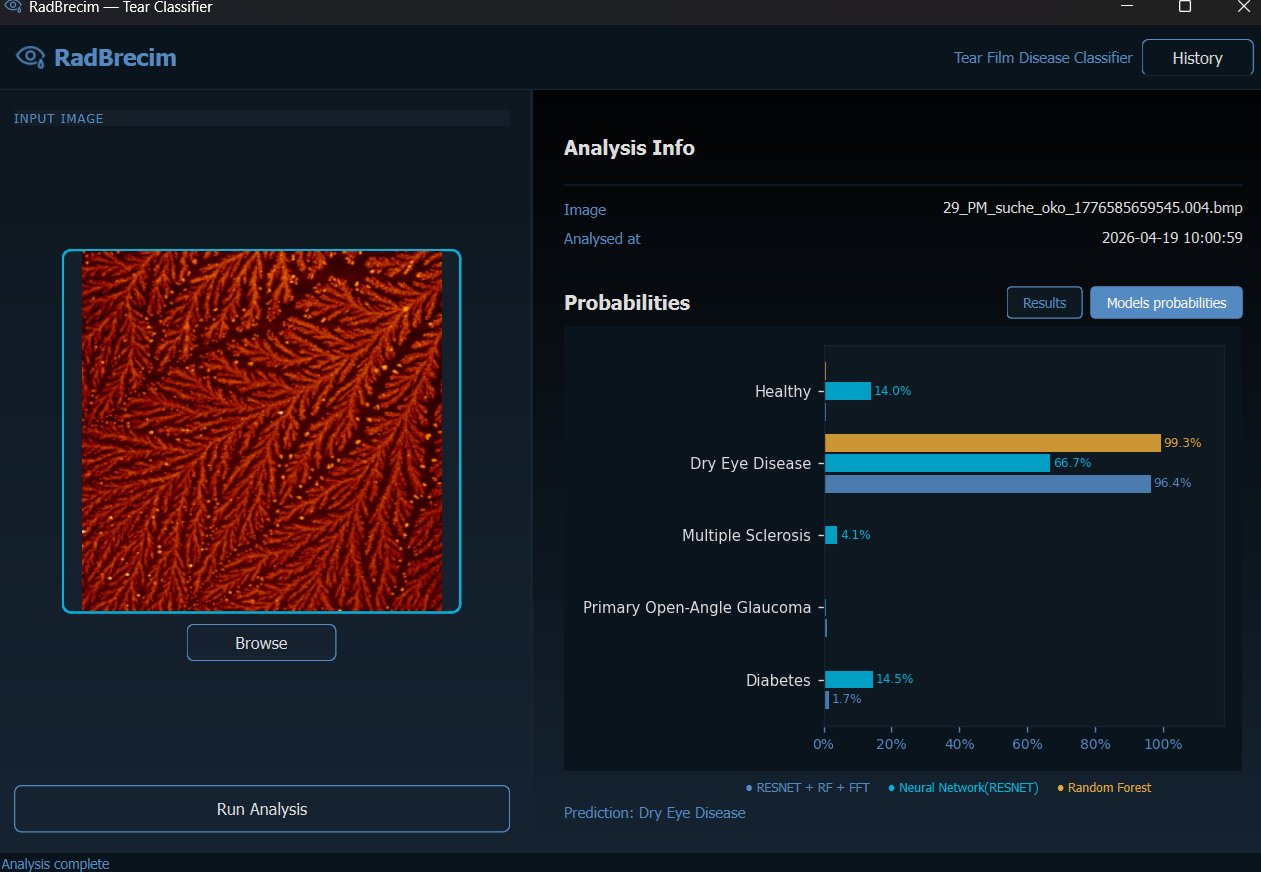This screenshot has width=1261, height=872.
Task: Toggle Random Forest legend entry
Action: [1104, 788]
